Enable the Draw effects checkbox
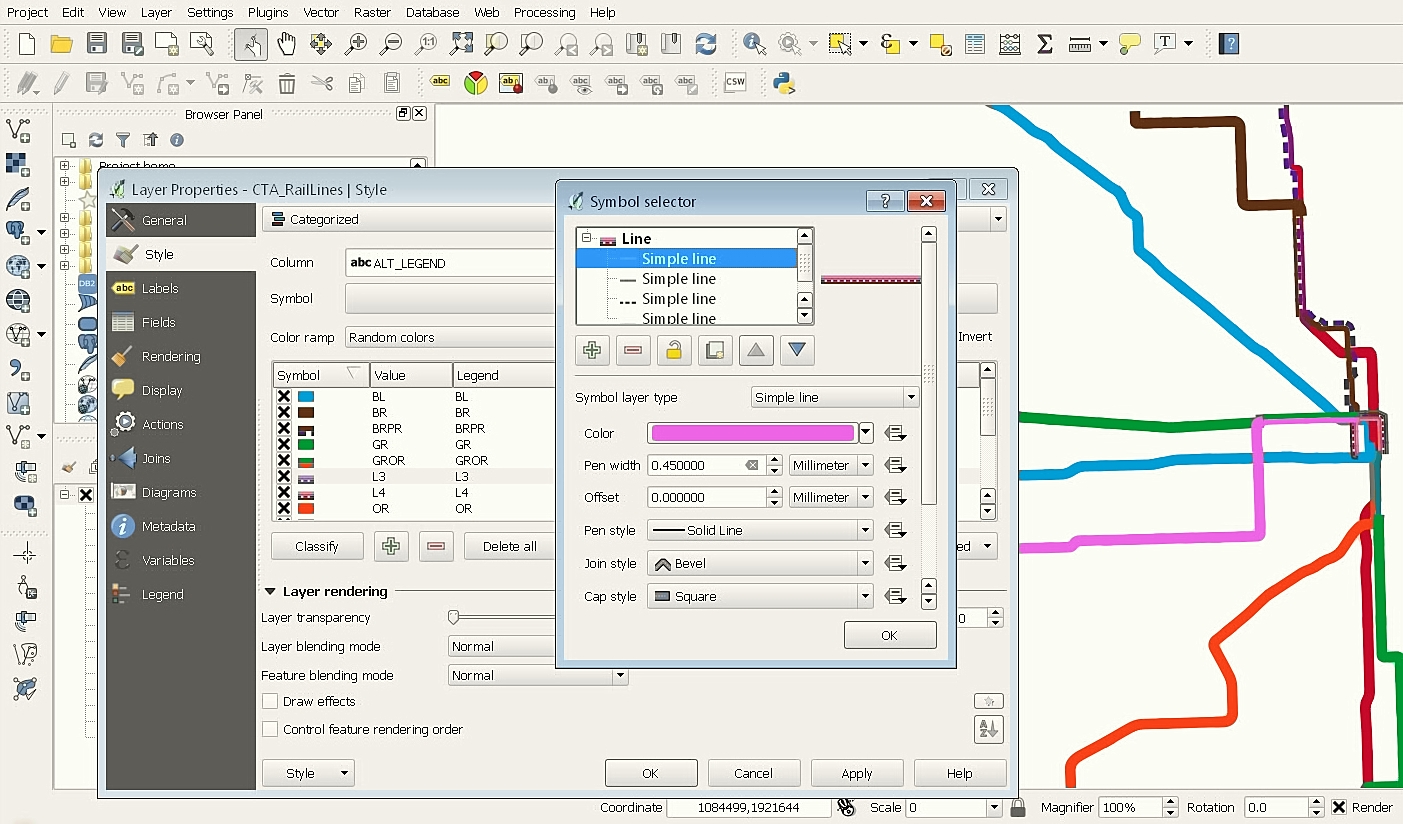The image size is (1403, 824). point(270,701)
